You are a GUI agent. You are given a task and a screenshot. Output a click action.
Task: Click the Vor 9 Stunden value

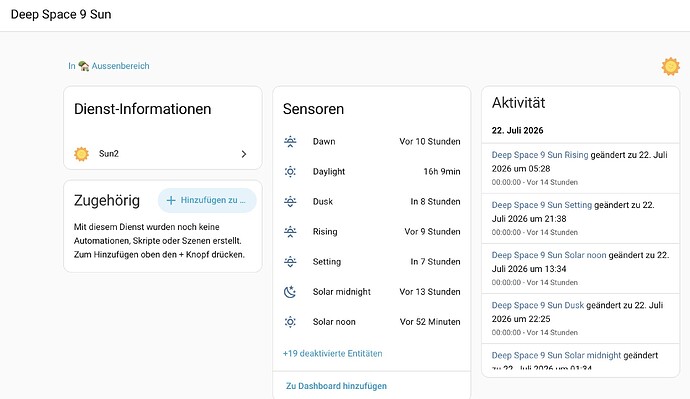(x=433, y=232)
